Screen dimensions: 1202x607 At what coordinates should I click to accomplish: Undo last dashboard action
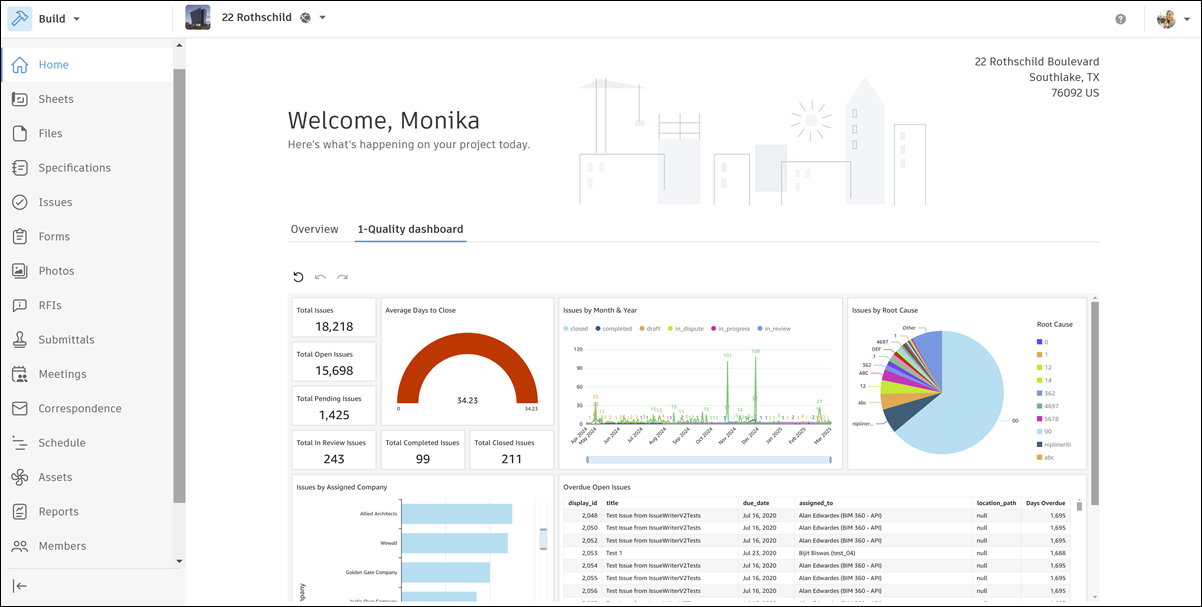click(x=320, y=277)
